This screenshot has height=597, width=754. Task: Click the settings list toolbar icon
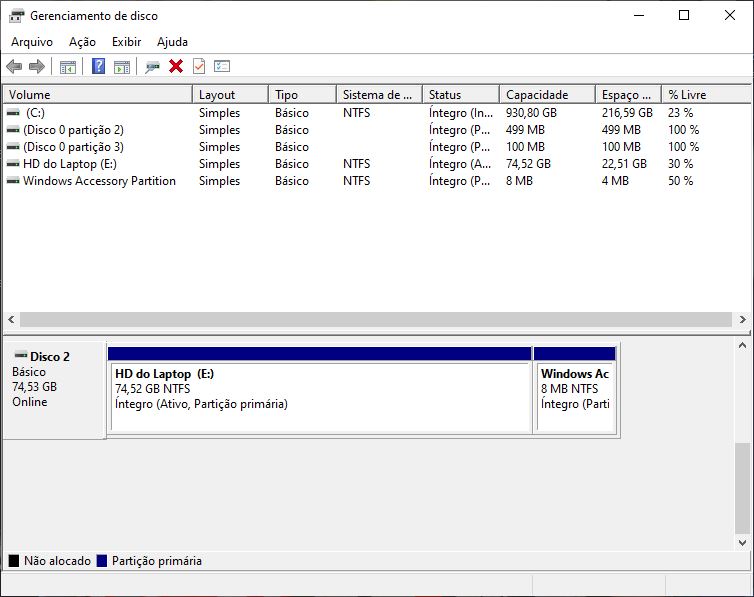[x=222, y=66]
